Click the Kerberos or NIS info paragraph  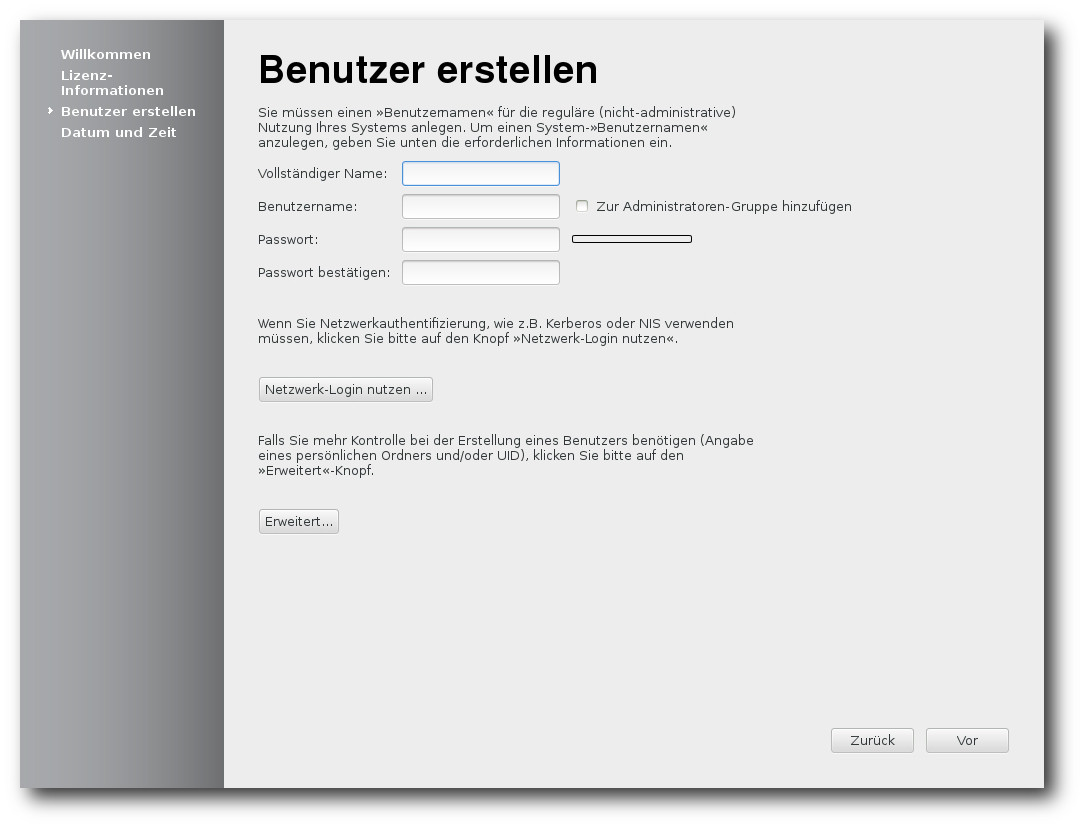coord(495,331)
